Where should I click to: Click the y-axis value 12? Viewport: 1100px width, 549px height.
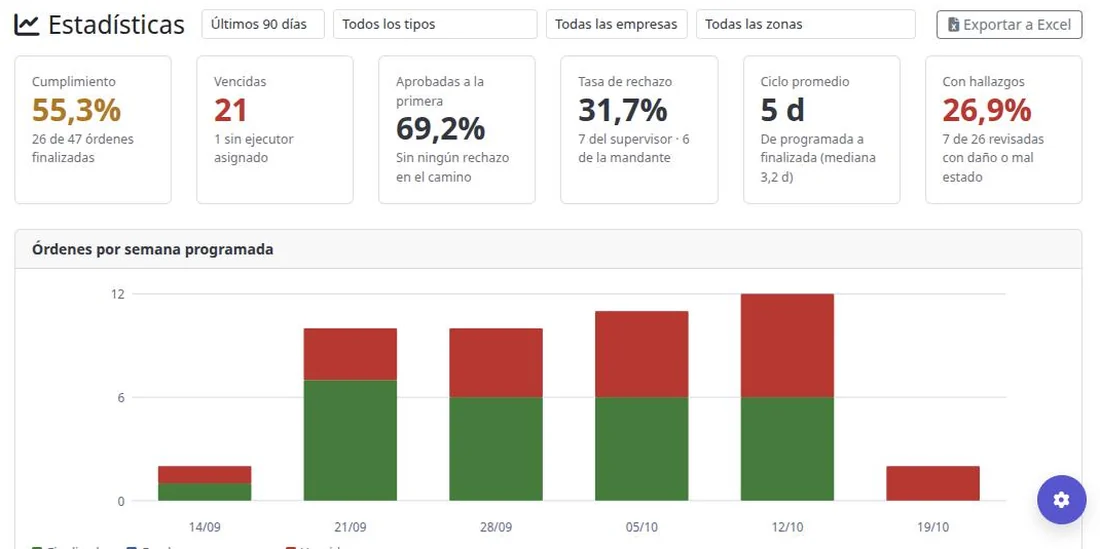point(118,294)
